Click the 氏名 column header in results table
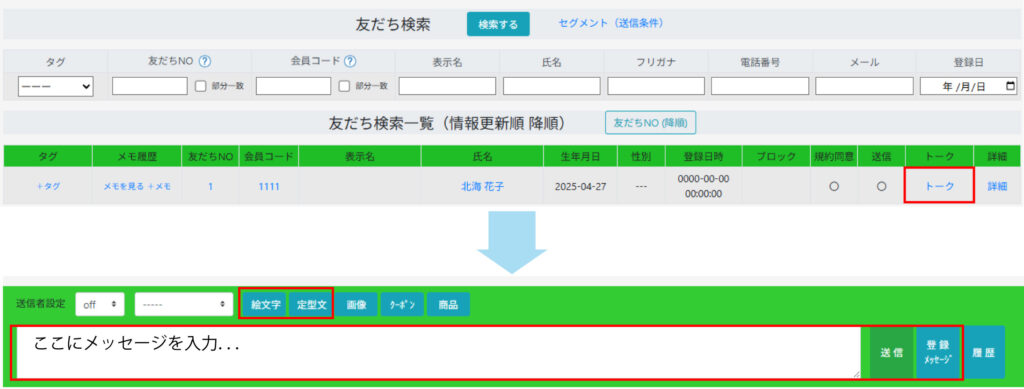Screen dimensions: 1024x389 tap(482, 157)
